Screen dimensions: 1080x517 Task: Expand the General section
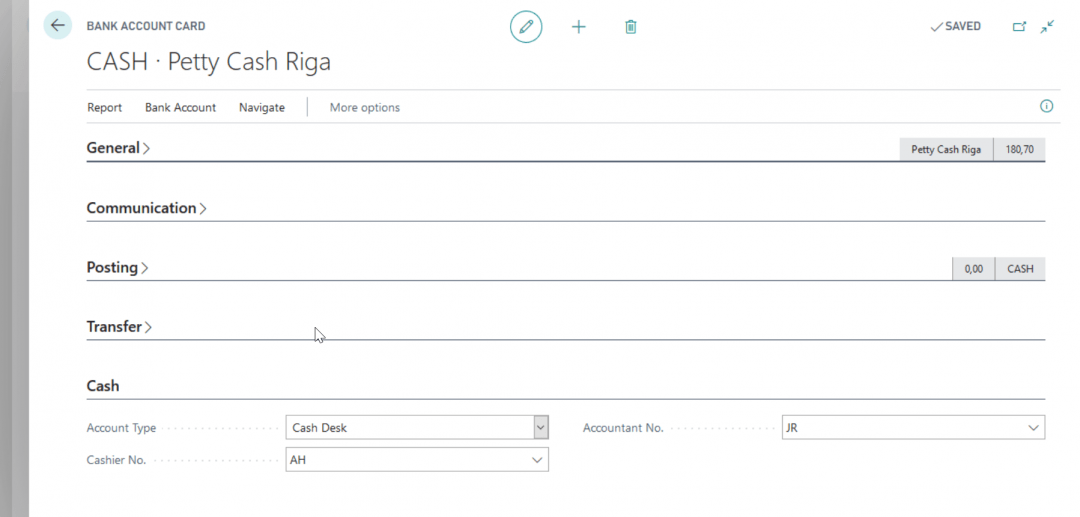118,148
